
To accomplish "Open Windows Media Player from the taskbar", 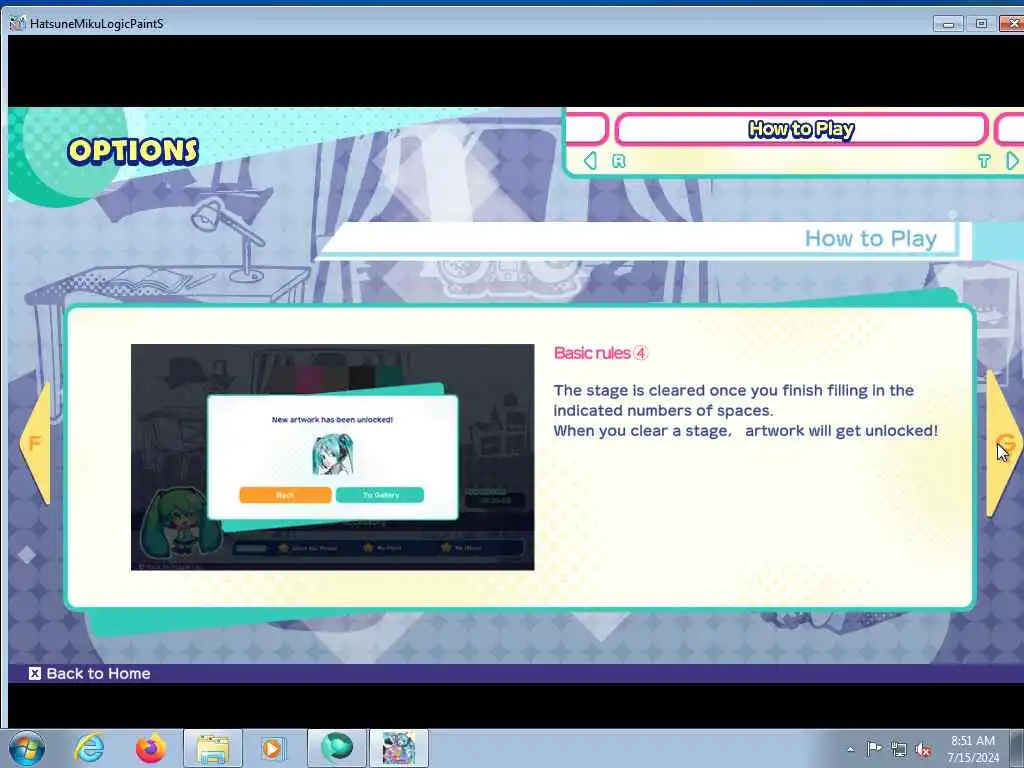I will [x=272, y=748].
